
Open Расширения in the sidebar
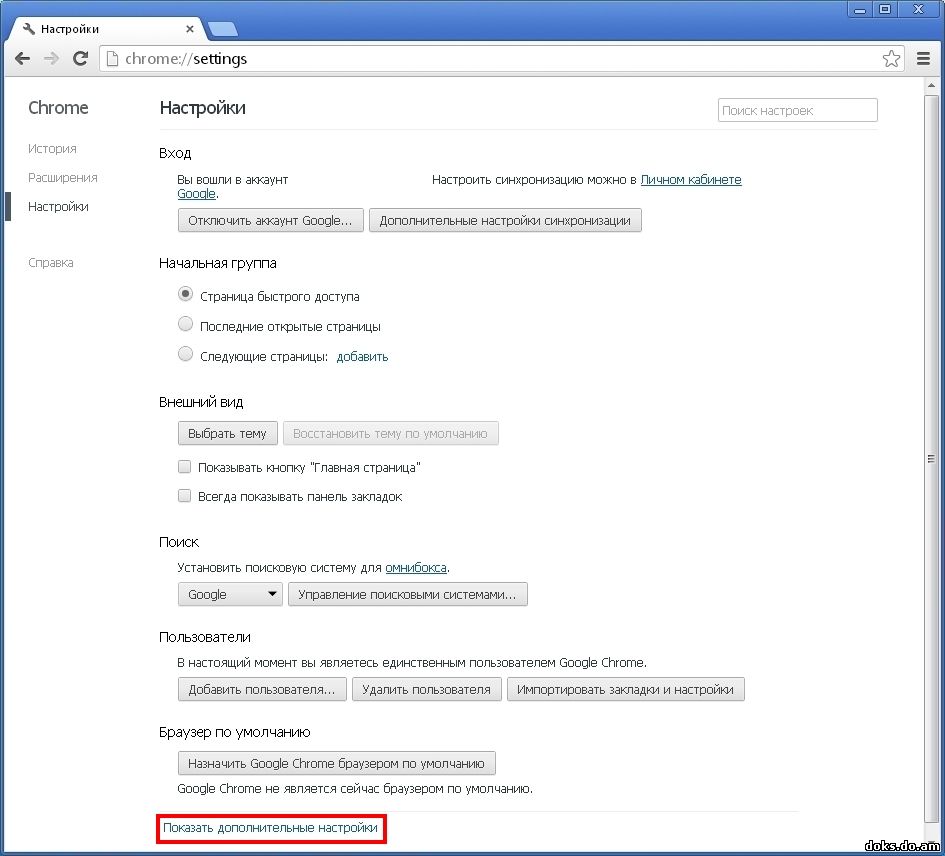pyautogui.click(x=63, y=177)
